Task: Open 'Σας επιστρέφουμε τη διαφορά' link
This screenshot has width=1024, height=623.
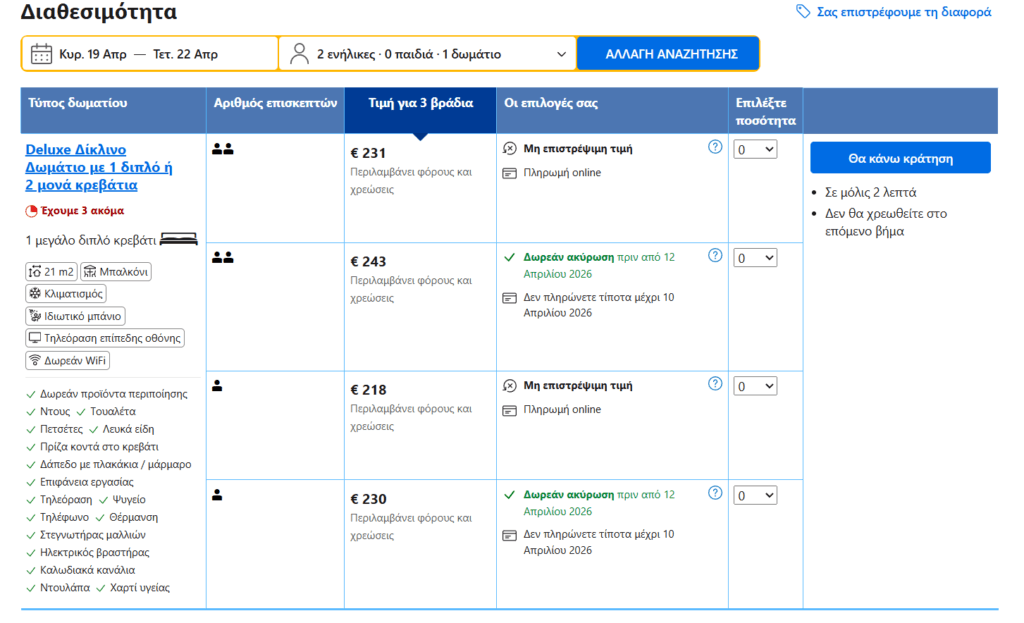Action: pos(903,12)
